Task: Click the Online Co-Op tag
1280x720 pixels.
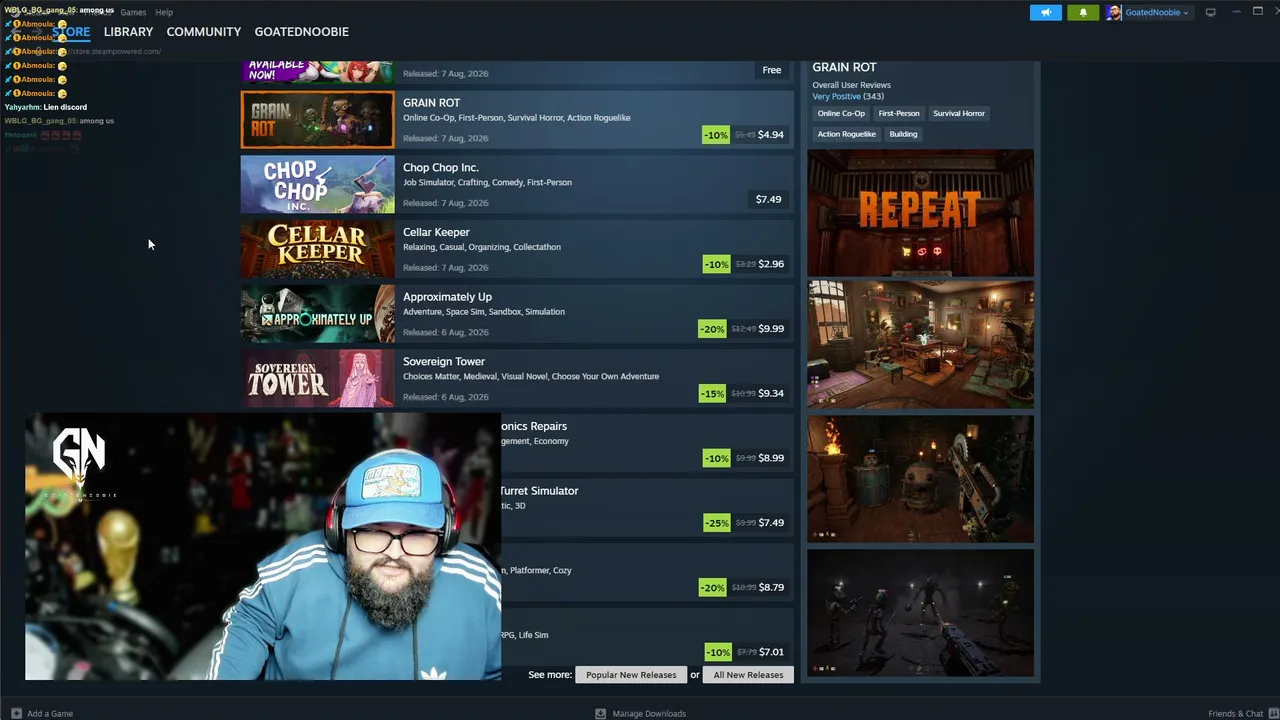Action: 841,113
